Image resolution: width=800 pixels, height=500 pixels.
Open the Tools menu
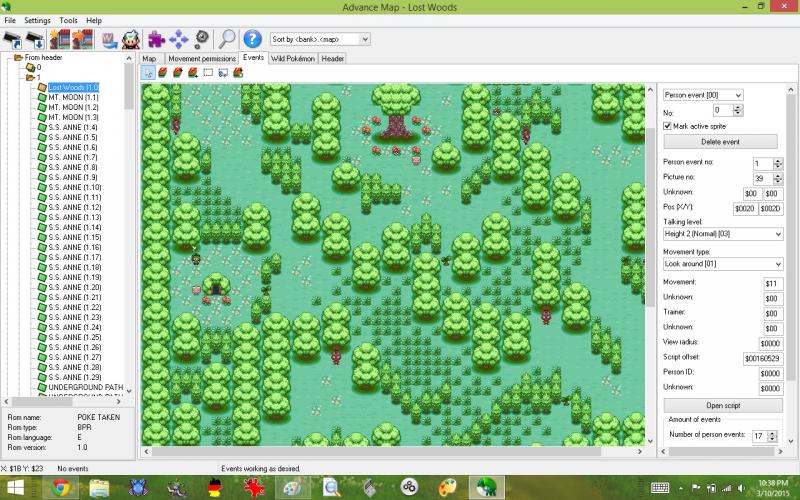click(68, 20)
